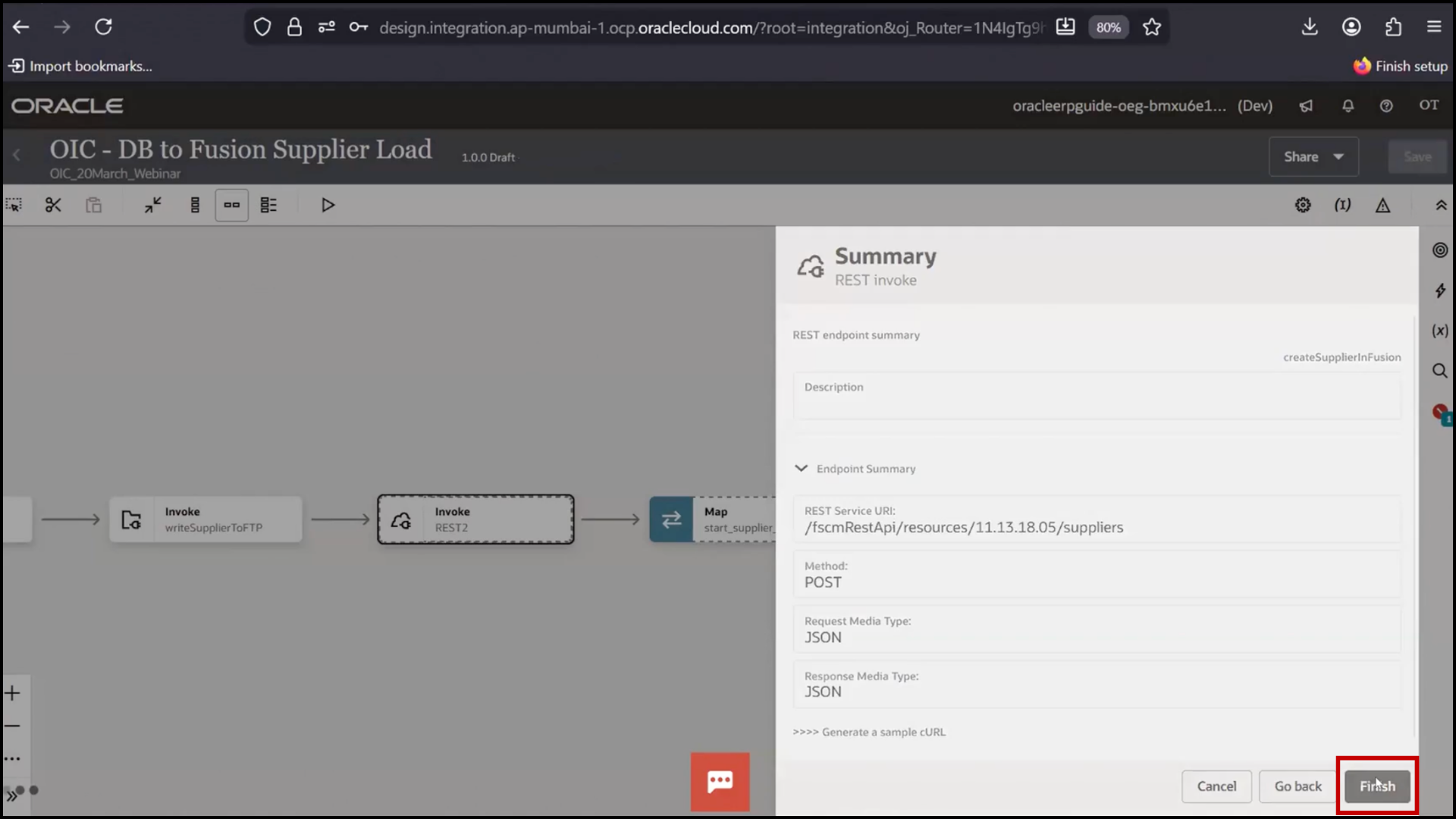Image resolution: width=1456 pixels, height=819 pixels.
Task: Switch to horizontal layout view
Action: [231, 205]
